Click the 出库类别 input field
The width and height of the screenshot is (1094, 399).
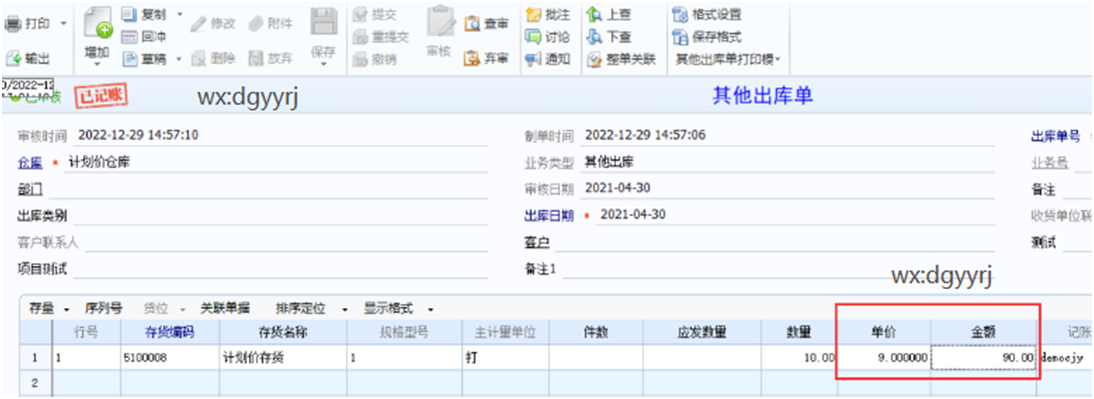(280, 215)
